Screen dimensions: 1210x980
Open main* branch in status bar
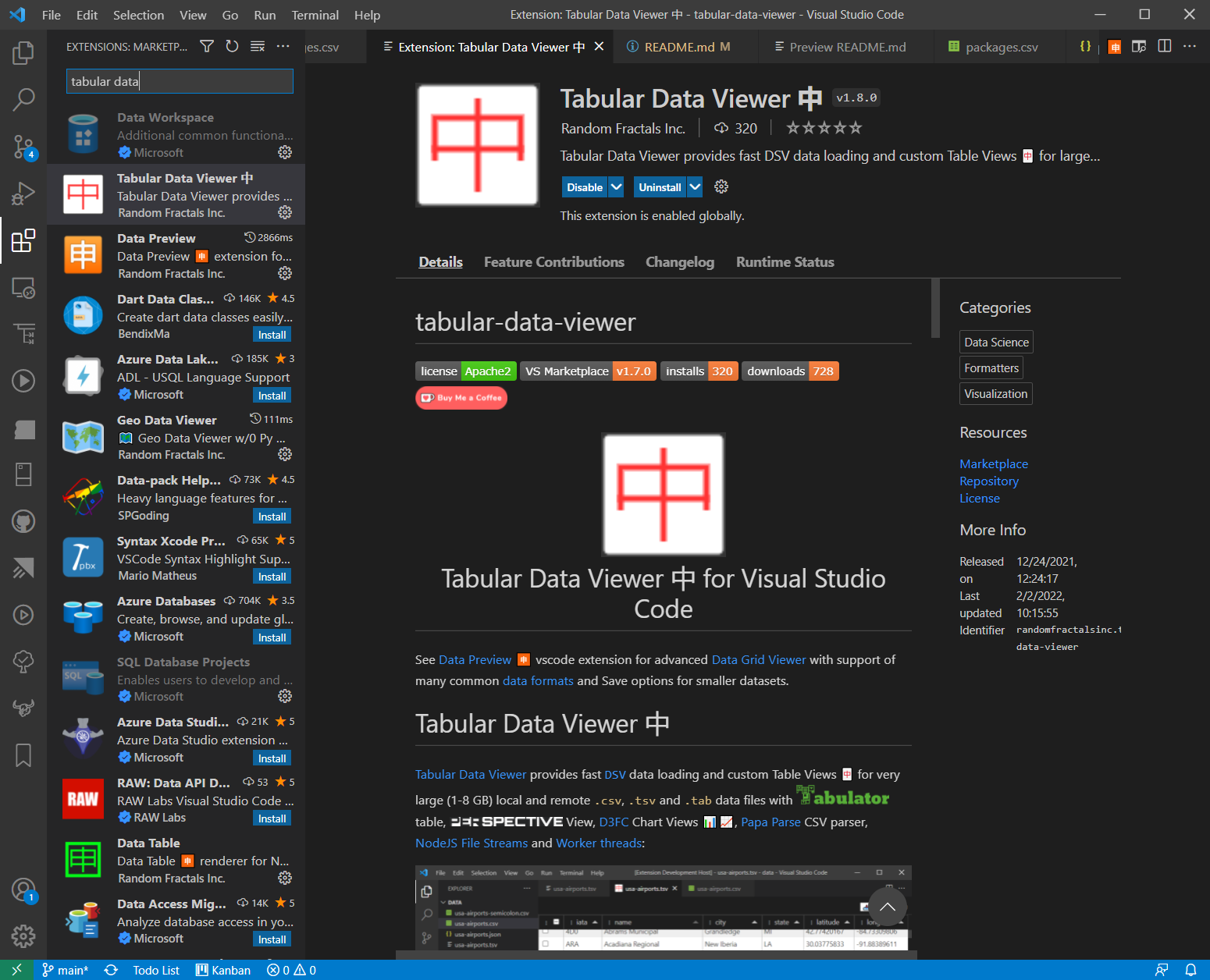(66, 970)
